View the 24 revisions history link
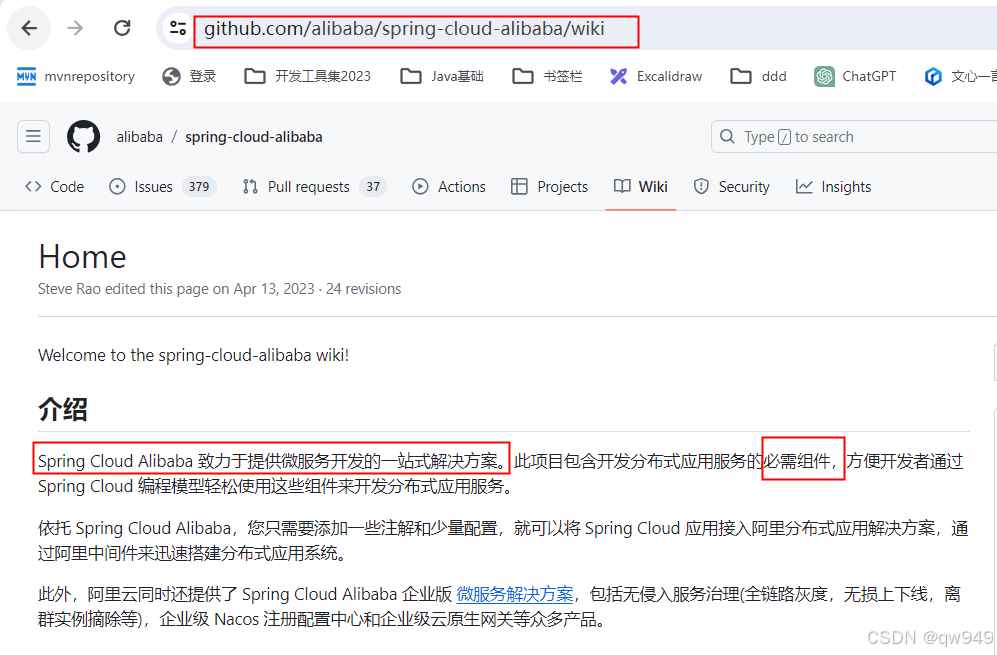Image resolution: width=997 pixels, height=655 pixels. click(x=364, y=289)
